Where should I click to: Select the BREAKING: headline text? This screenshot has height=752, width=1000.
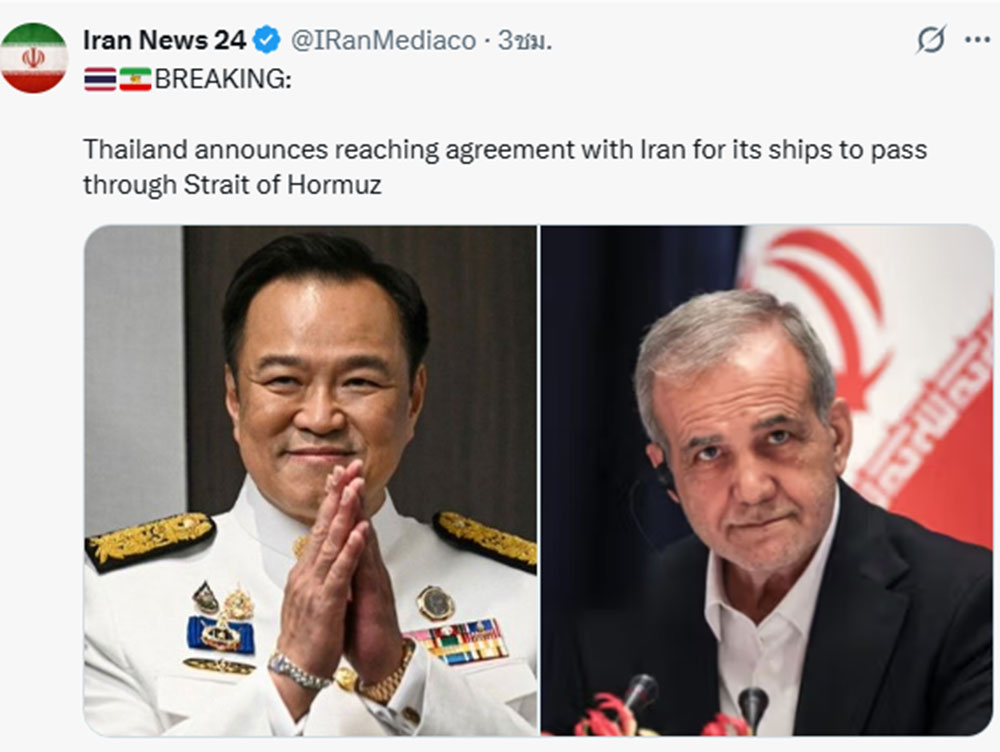click(x=223, y=79)
